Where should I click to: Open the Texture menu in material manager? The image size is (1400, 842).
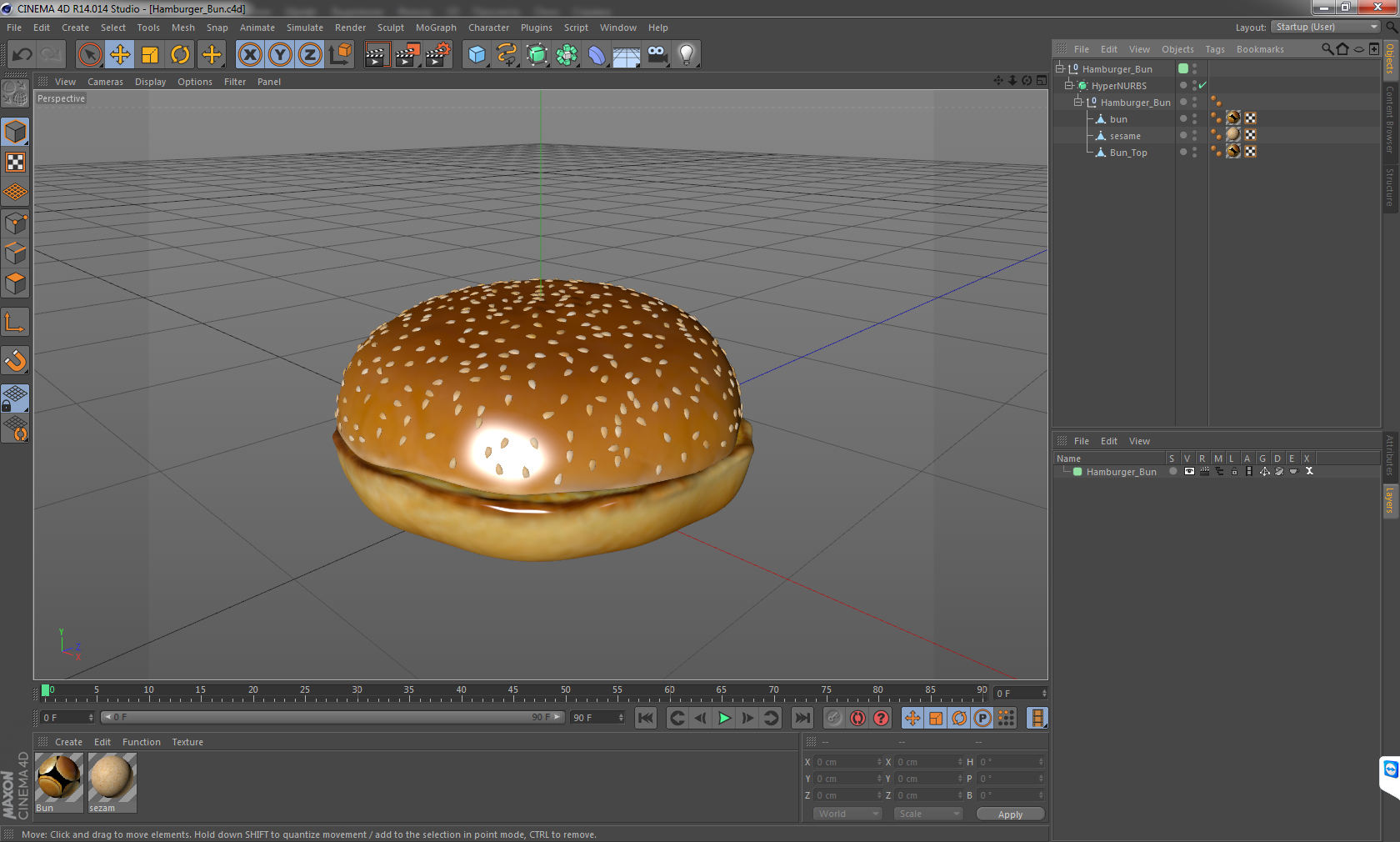click(187, 742)
